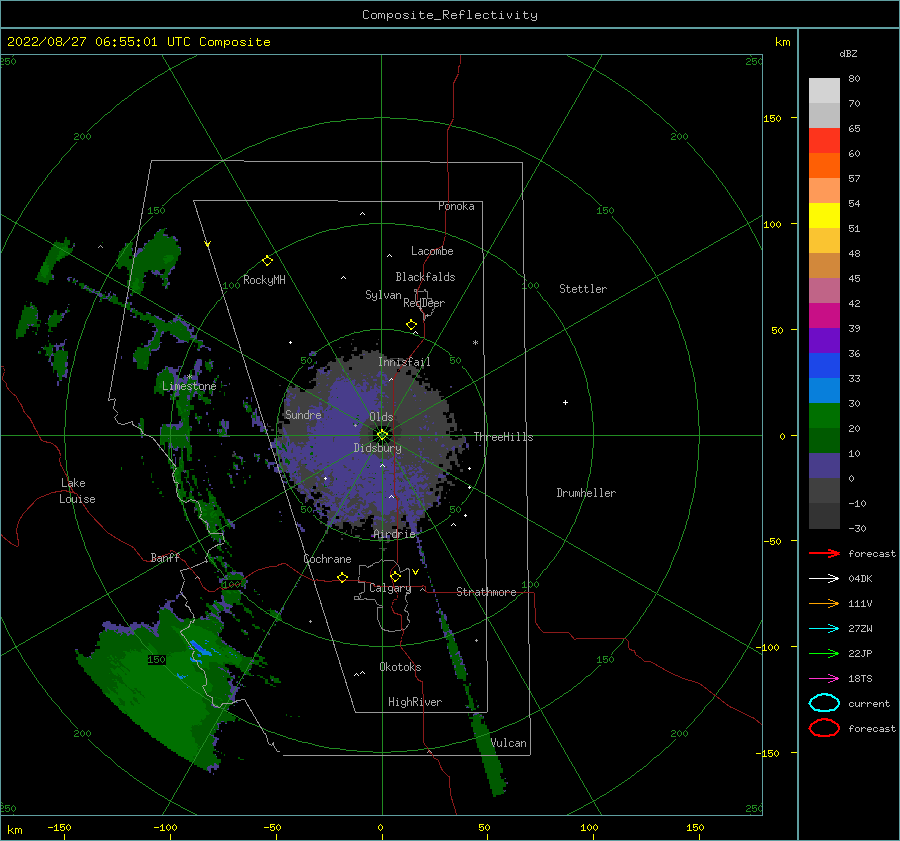
Task: Click the Didsbury city label
Action: [x=377, y=448]
